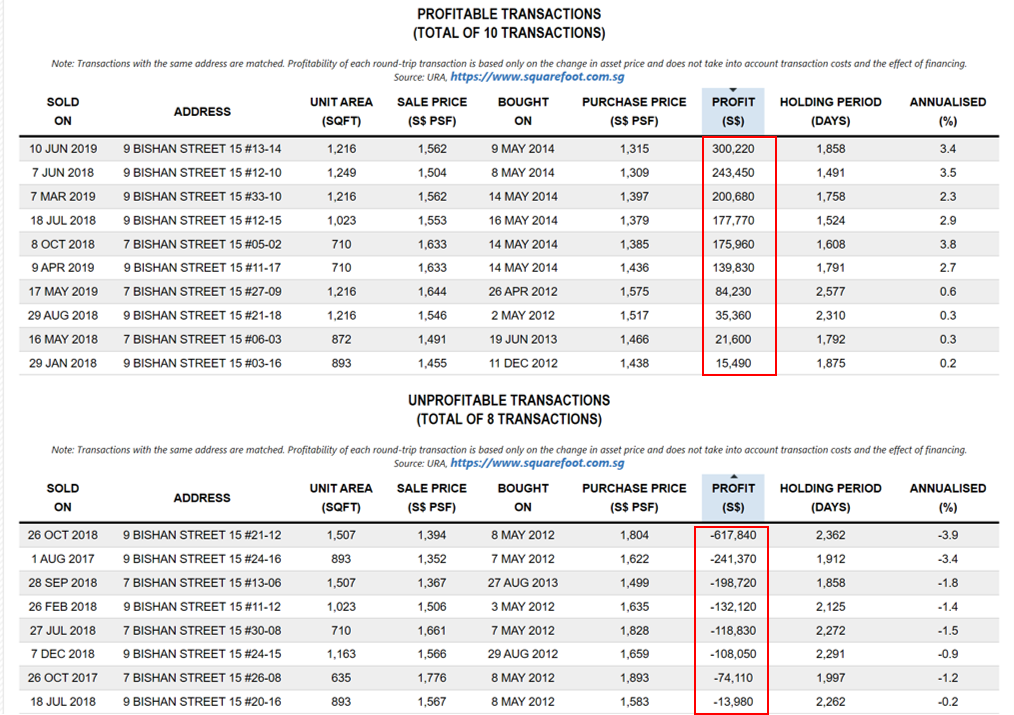The image size is (1014, 715).
Task: Click address 7 Bishan Street 15 #30-08
Action: (x=202, y=631)
